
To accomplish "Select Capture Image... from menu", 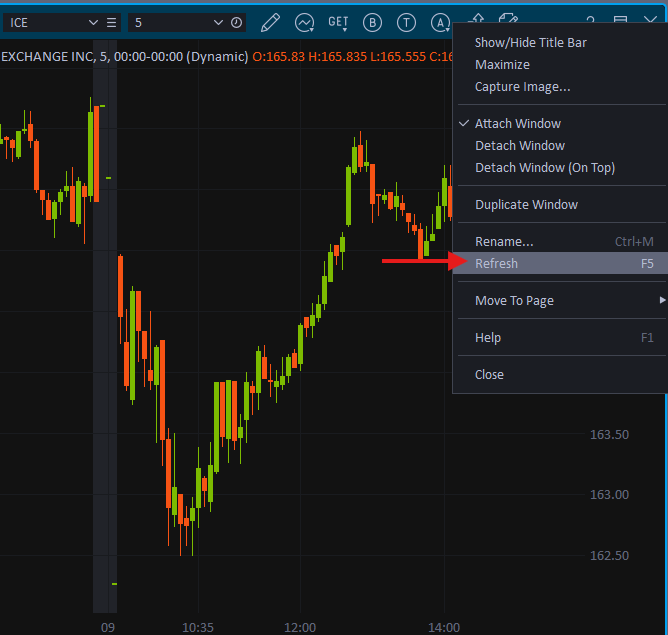I will (522, 87).
